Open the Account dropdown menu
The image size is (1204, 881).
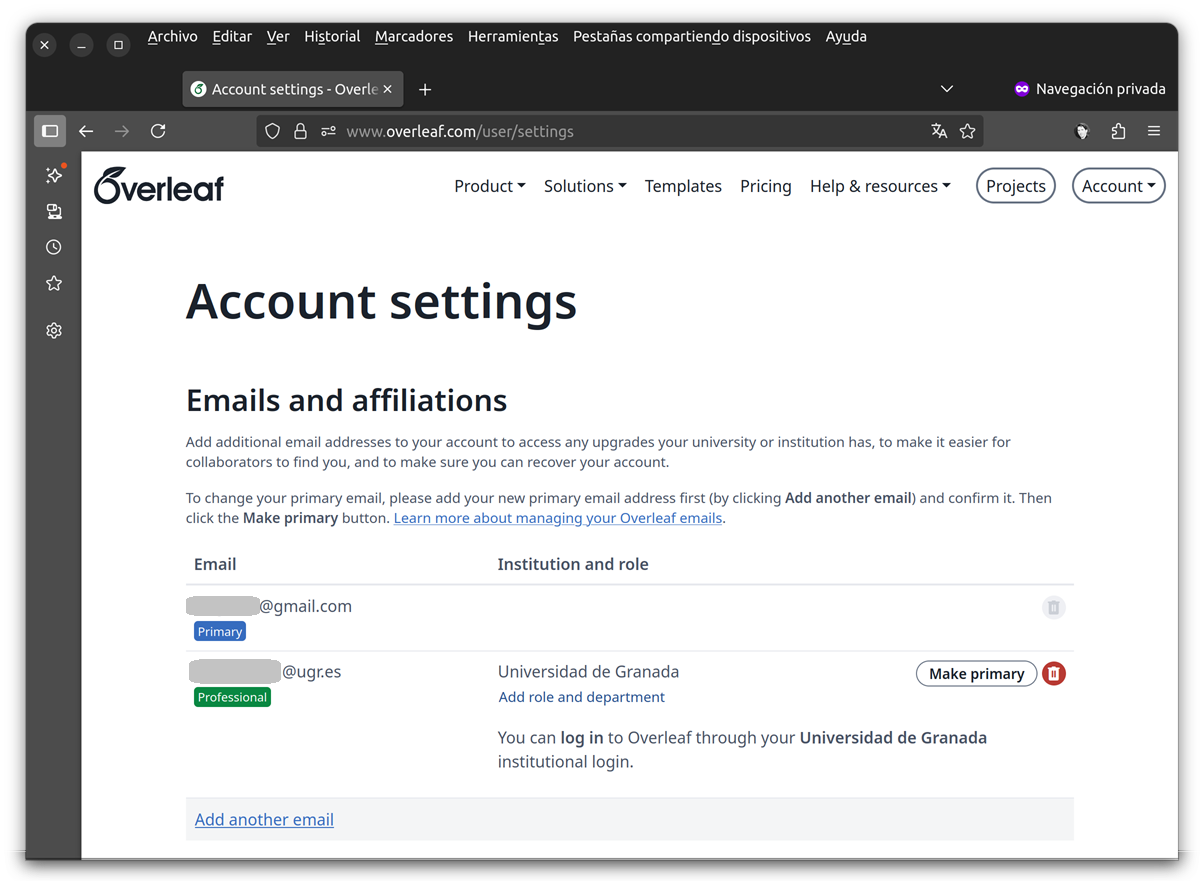[1118, 186]
